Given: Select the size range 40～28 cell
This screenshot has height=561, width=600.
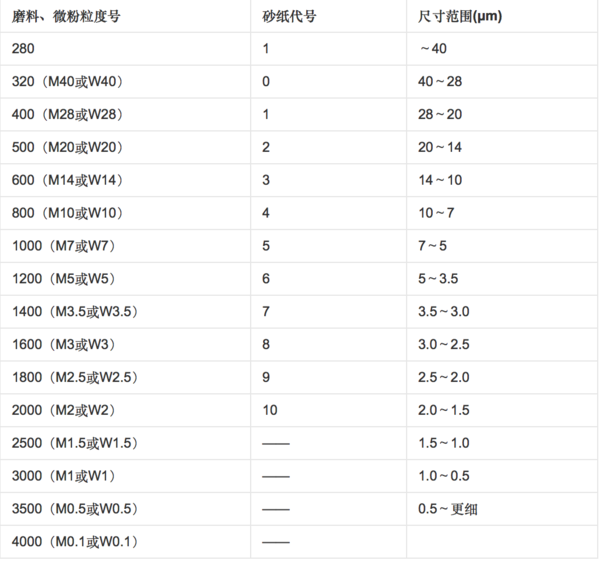Looking at the screenshot, I should [x=441, y=81].
